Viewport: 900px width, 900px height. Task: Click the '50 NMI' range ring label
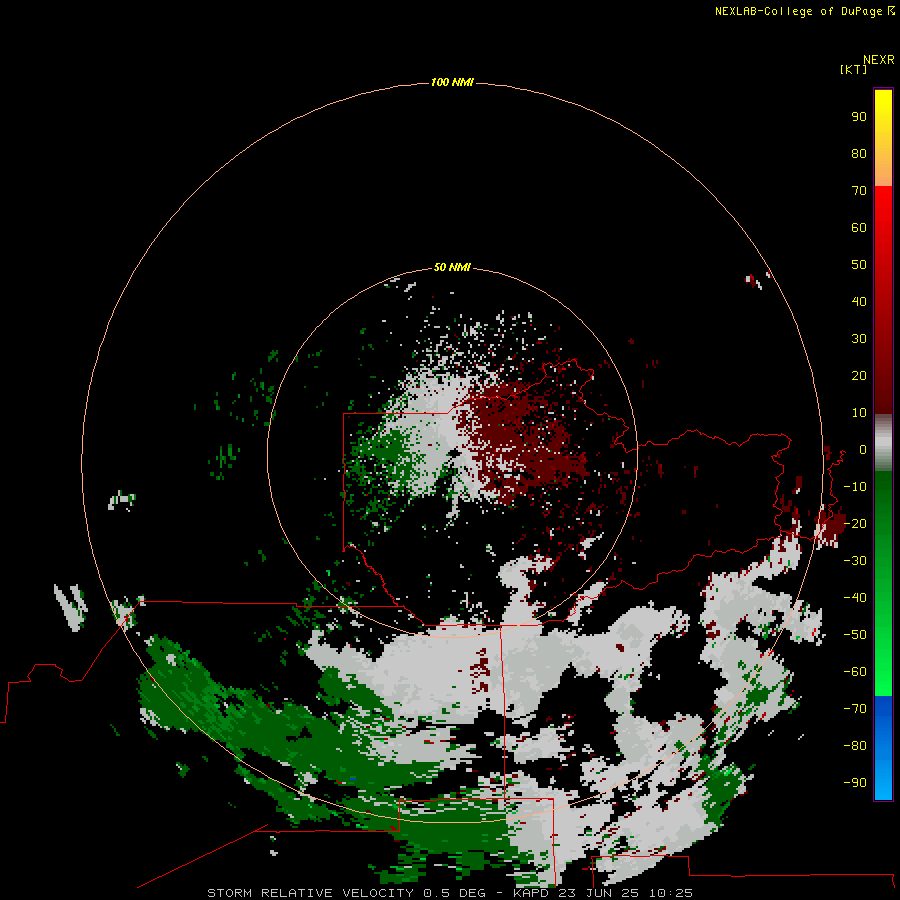pyautogui.click(x=452, y=267)
